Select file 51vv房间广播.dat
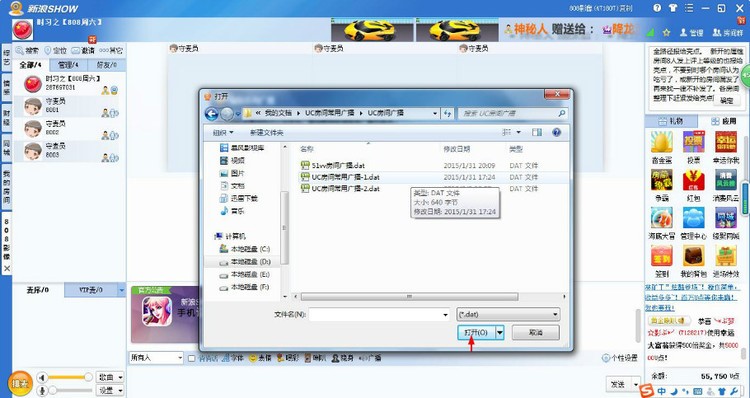 (333, 166)
